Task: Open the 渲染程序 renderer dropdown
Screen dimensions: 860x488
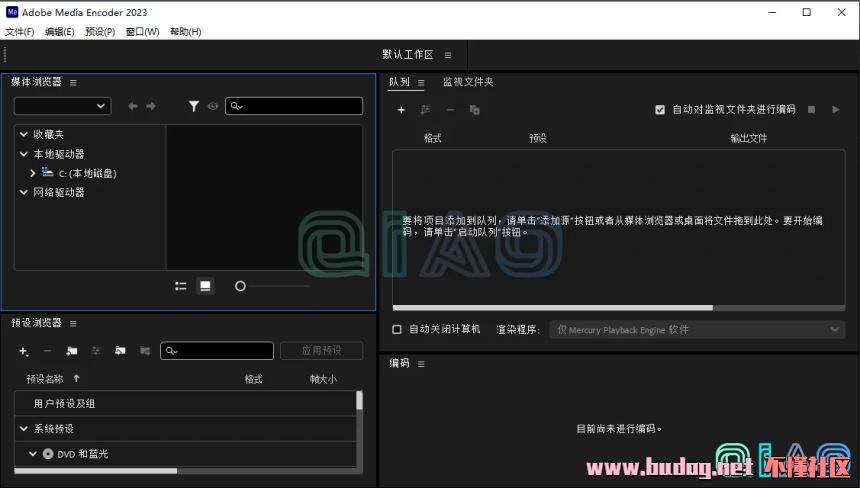Action: tap(697, 330)
